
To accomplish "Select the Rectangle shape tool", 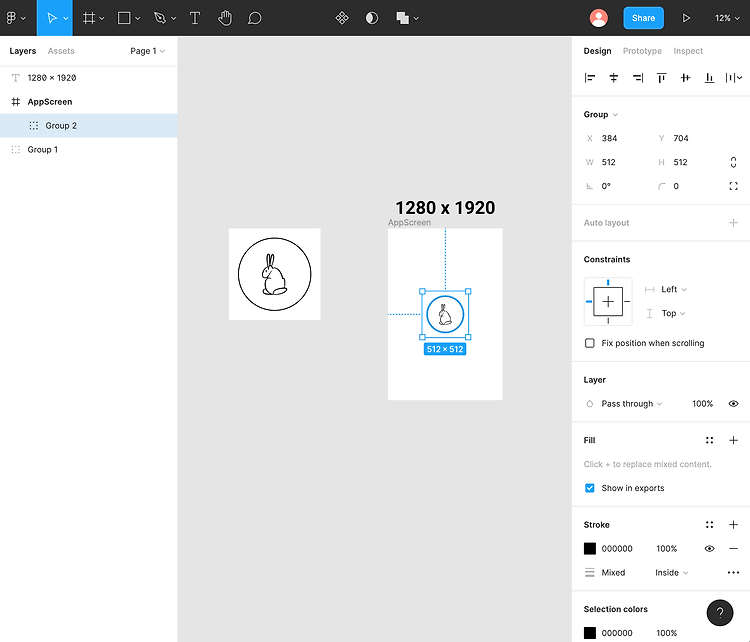I will click(124, 18).
